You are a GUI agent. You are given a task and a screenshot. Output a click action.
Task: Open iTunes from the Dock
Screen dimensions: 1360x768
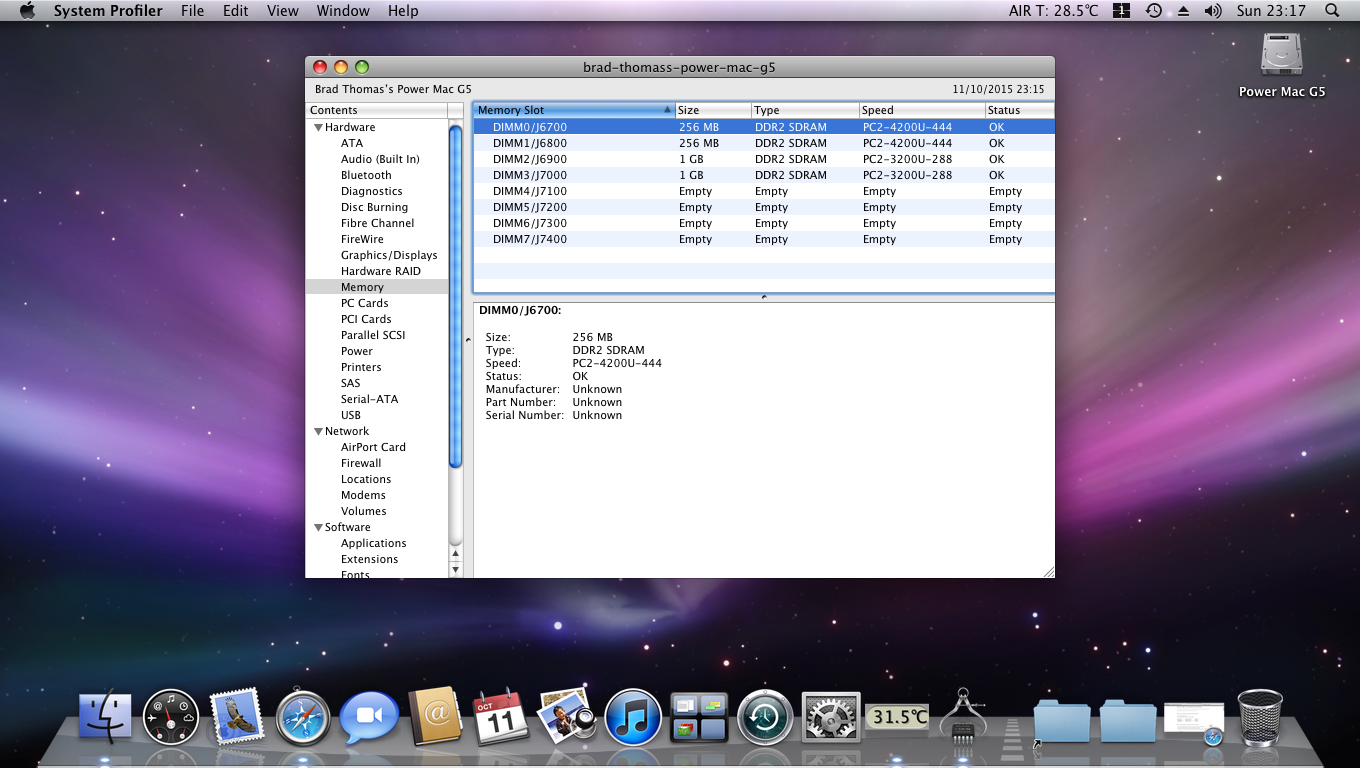coord(633,717)
